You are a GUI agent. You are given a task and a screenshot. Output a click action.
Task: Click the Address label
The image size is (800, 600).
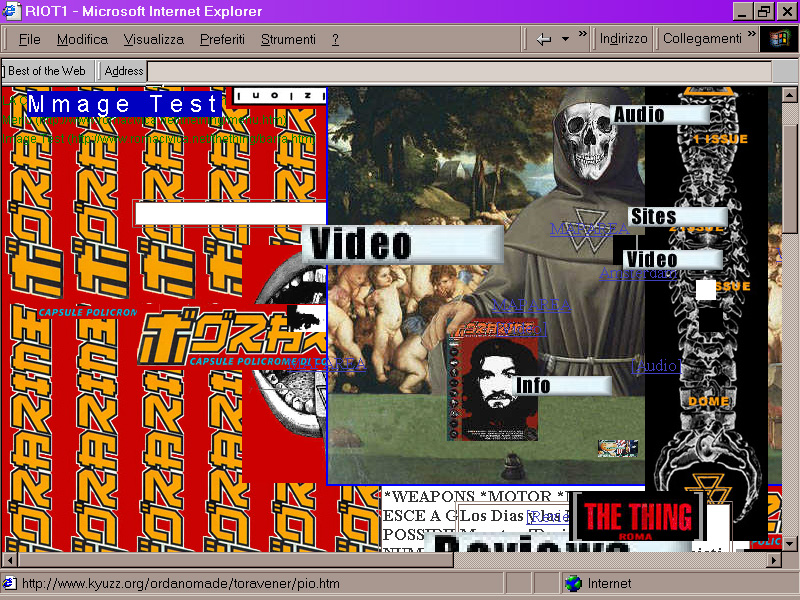[x=123, y=71]
